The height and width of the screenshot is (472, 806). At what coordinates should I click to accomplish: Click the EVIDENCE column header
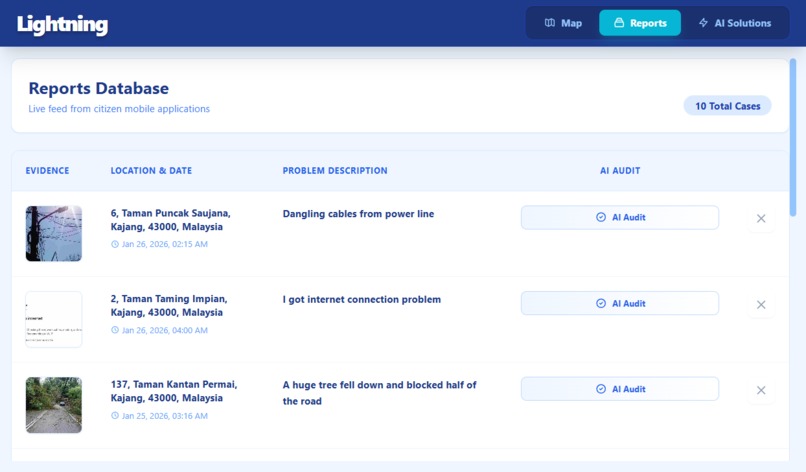47,171
